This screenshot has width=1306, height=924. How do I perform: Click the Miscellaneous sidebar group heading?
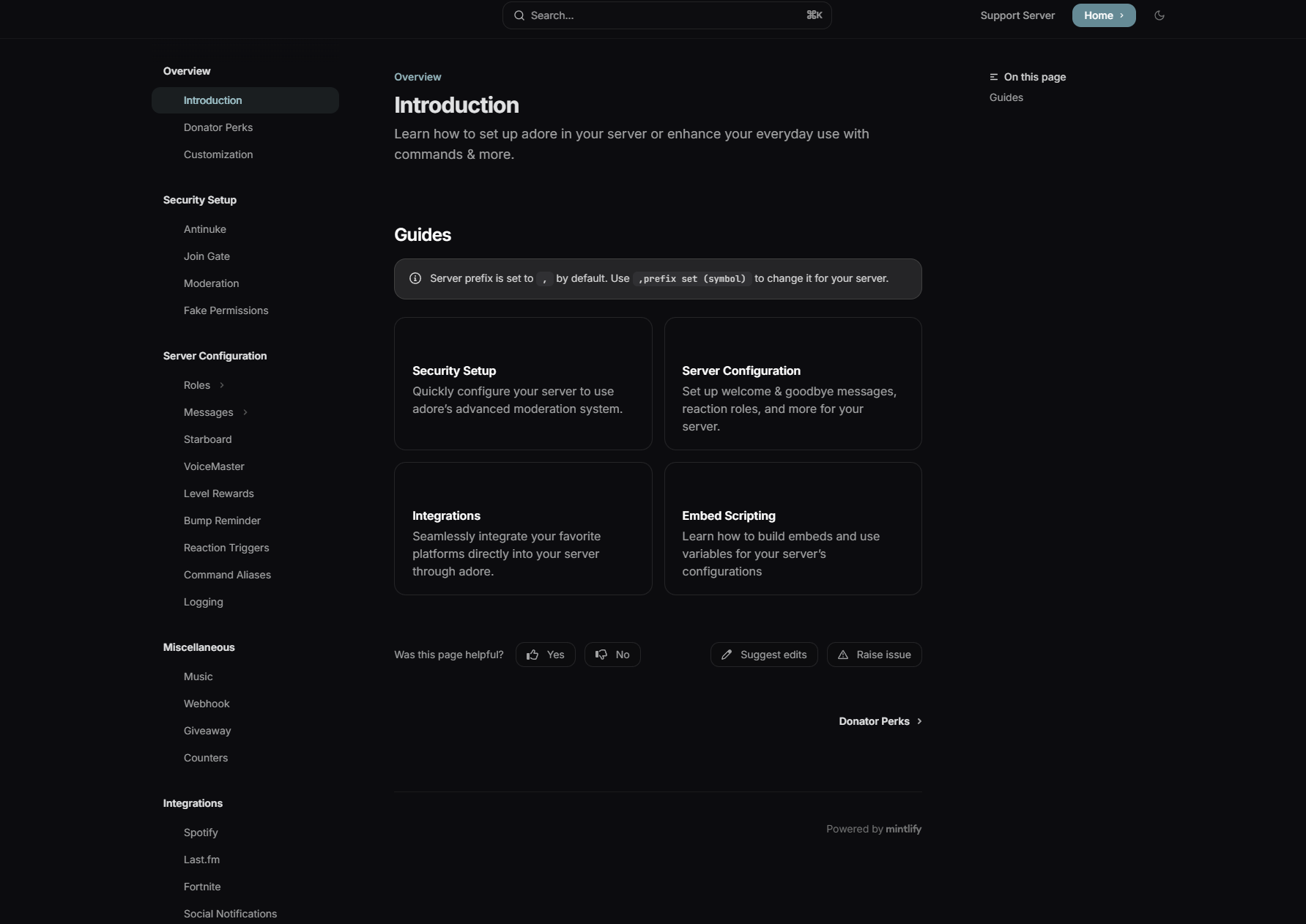click(199, 647)
